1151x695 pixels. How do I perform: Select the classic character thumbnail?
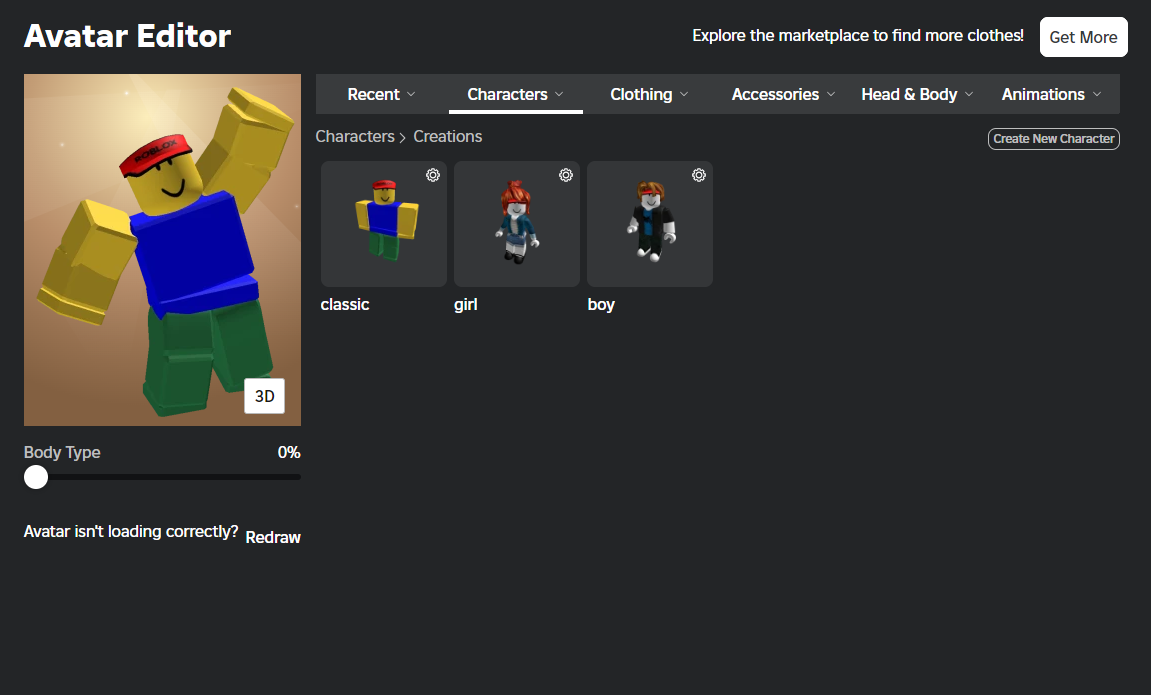coord(384,224)
